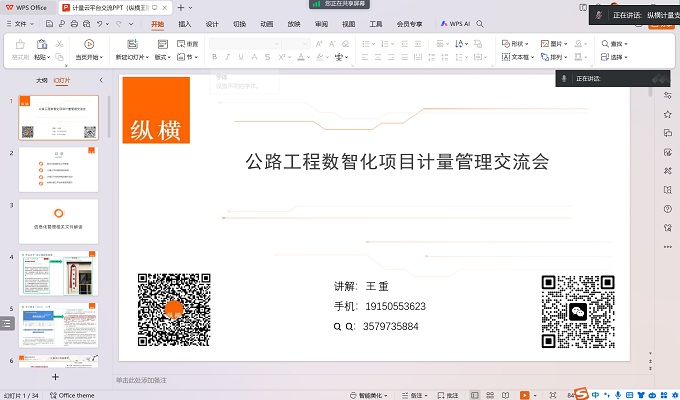The width and height of the screenshot is (680, 400).
Task: Click the 智能美化 button in status bar
Action: click(x=369, y=395)
